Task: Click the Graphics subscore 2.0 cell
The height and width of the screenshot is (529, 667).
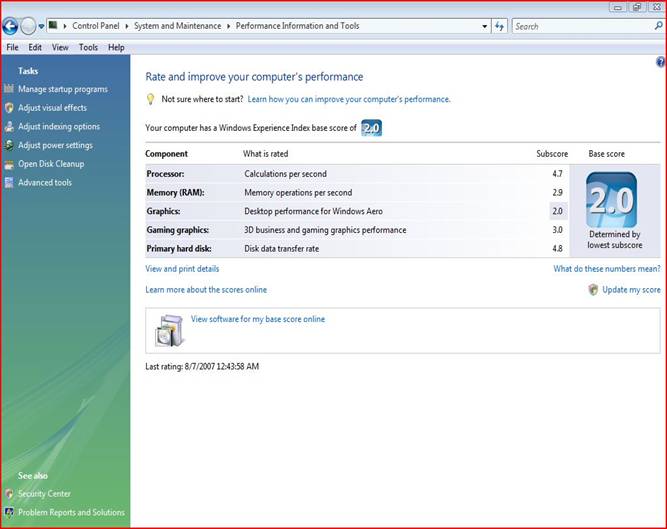Action: (558, 211)
